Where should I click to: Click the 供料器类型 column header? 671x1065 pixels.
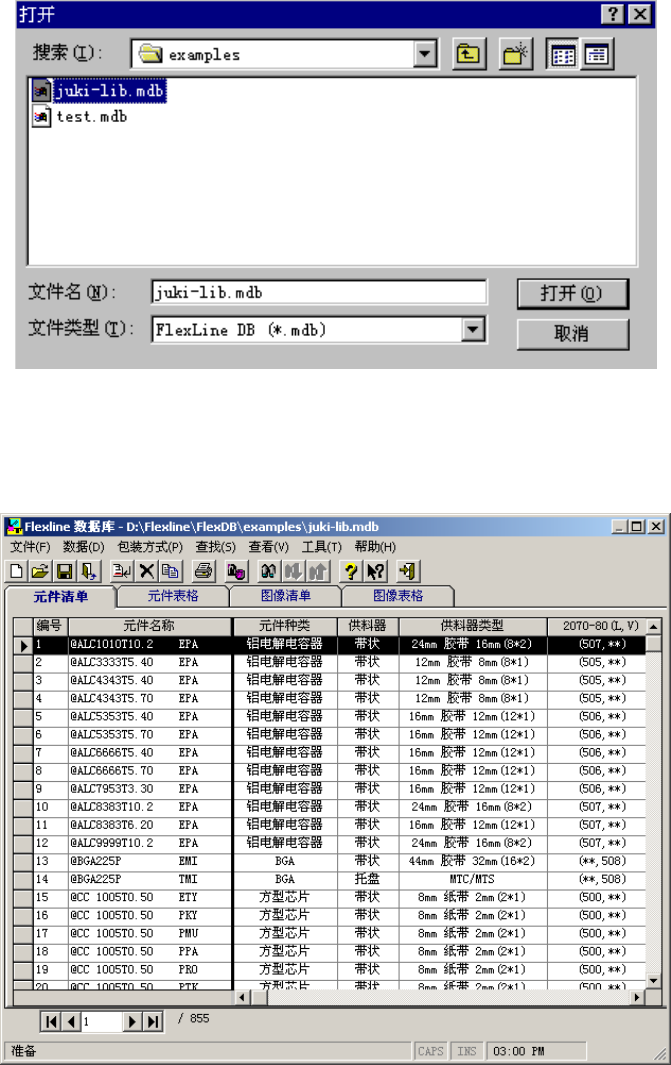click(473, 626)
